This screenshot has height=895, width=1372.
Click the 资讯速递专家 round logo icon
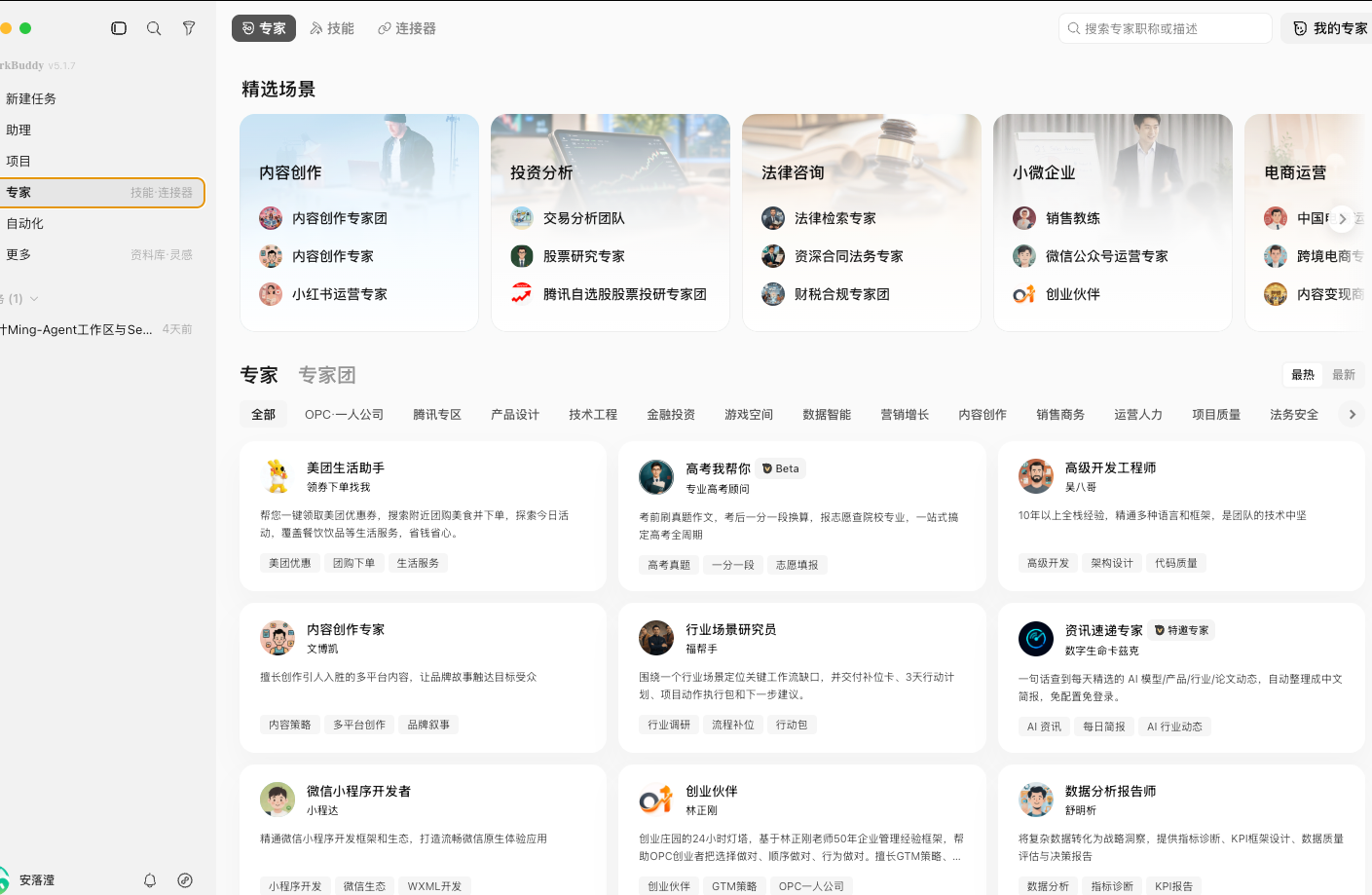click(1036, 639)
